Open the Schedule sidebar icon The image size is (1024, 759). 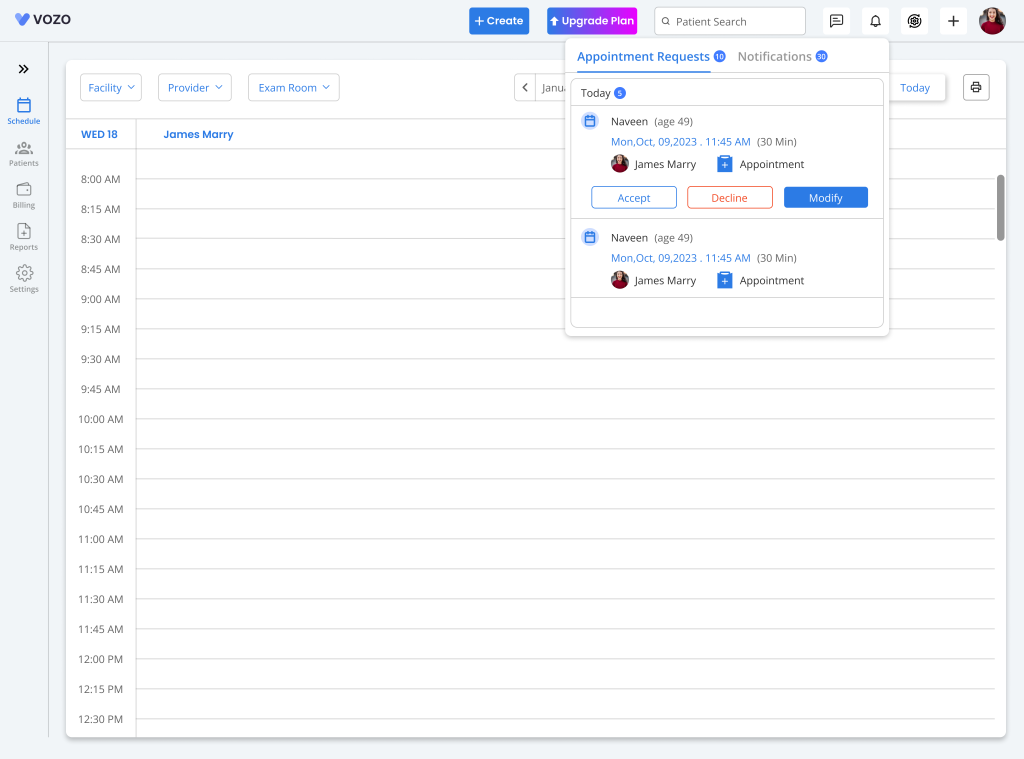pos(24,110)
